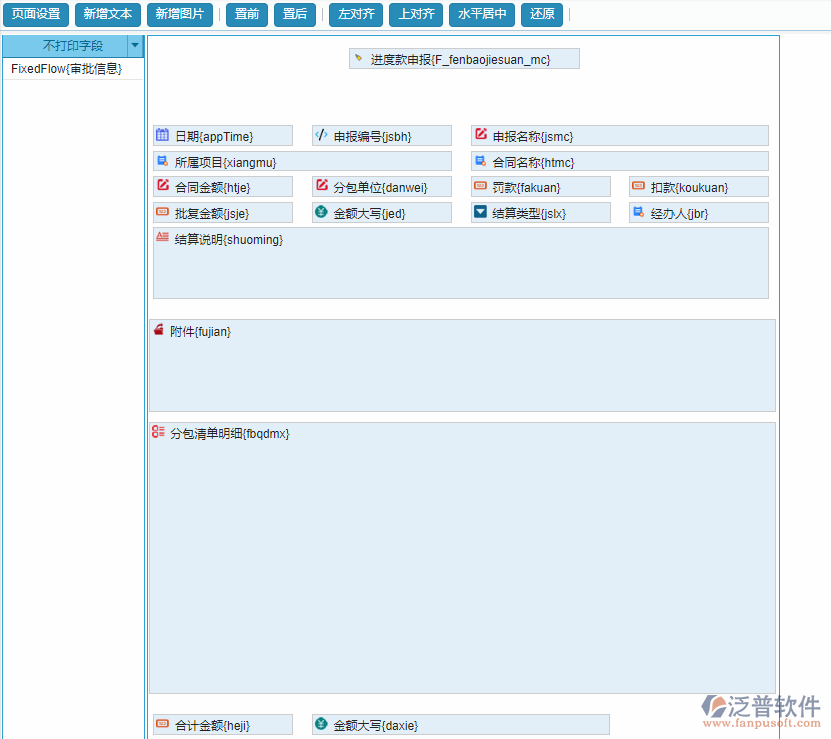Viewport: 831px width, 739px height.
Task: Apply 左对齐 left alignment
Action: 355,14
